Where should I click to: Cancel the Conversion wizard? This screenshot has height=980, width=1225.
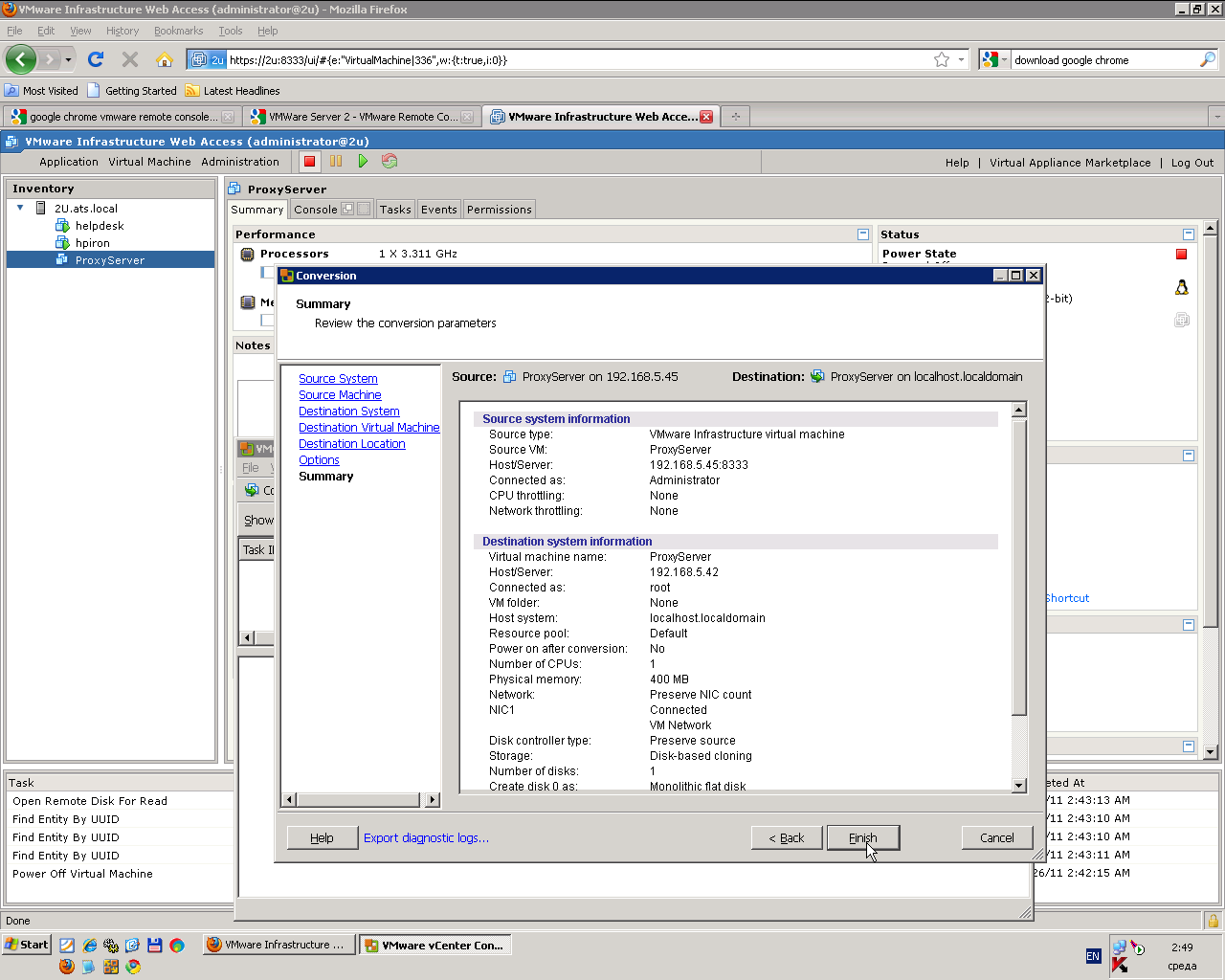click(997, 837)
